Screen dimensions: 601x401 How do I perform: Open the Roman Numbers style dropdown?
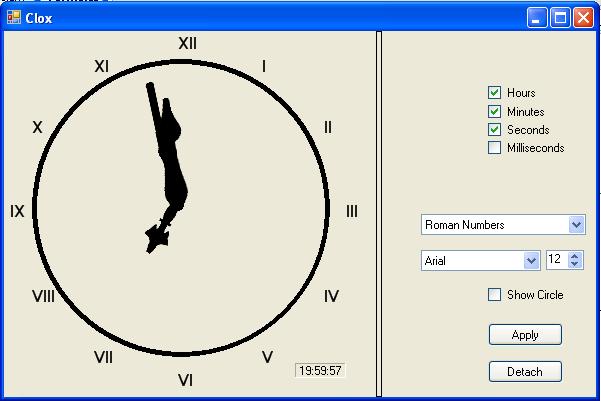tap(577, 225)
